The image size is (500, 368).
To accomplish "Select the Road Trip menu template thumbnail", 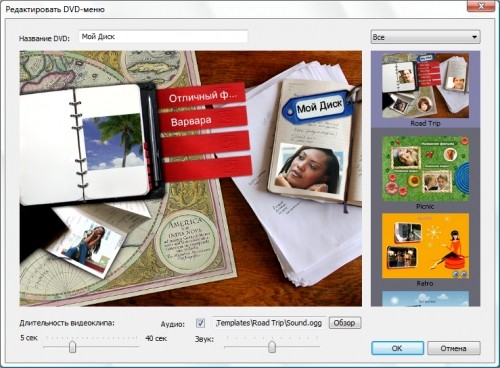I will [425, 85].
